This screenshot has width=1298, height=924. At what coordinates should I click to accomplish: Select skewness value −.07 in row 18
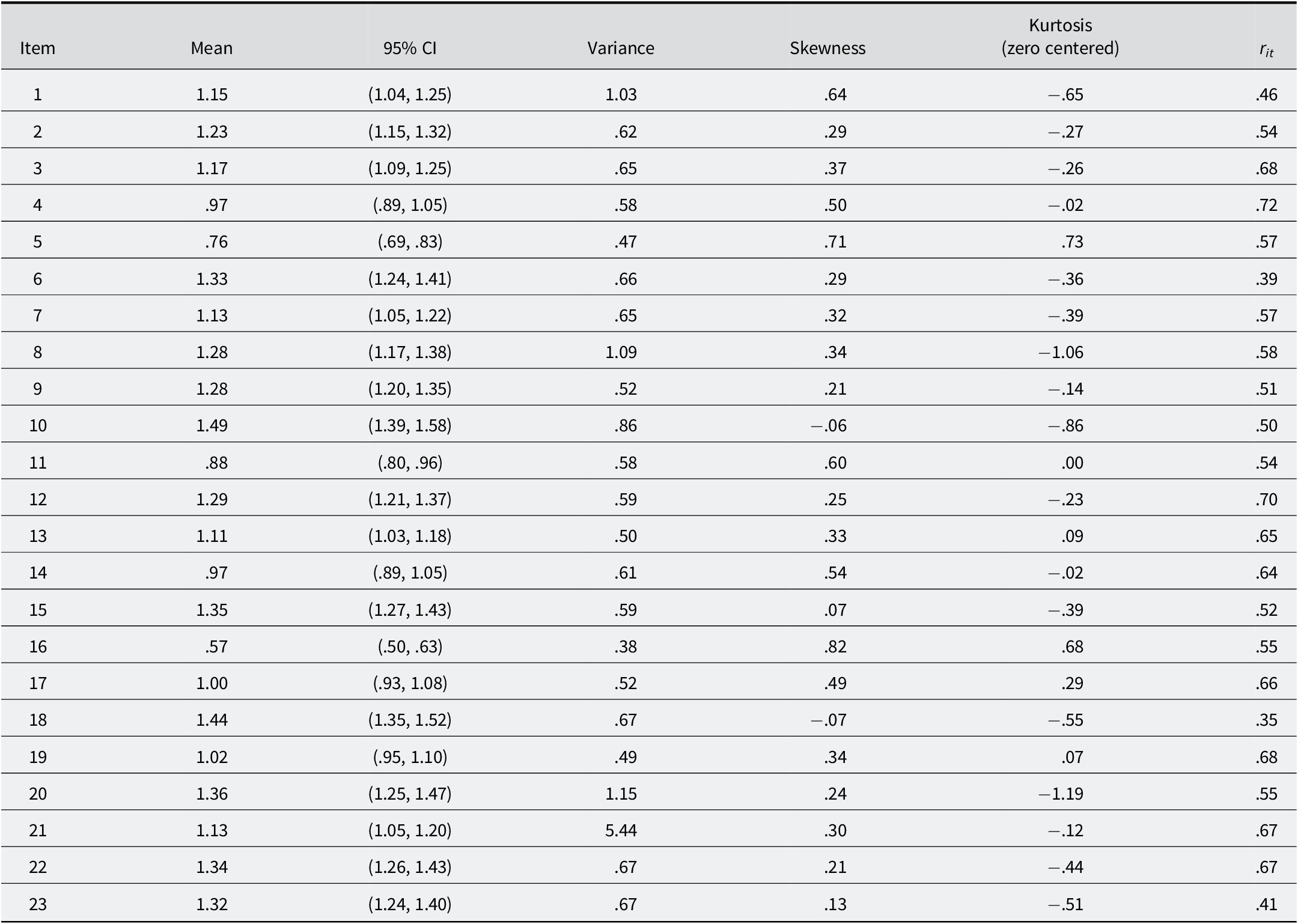click(x=829, y=720)
